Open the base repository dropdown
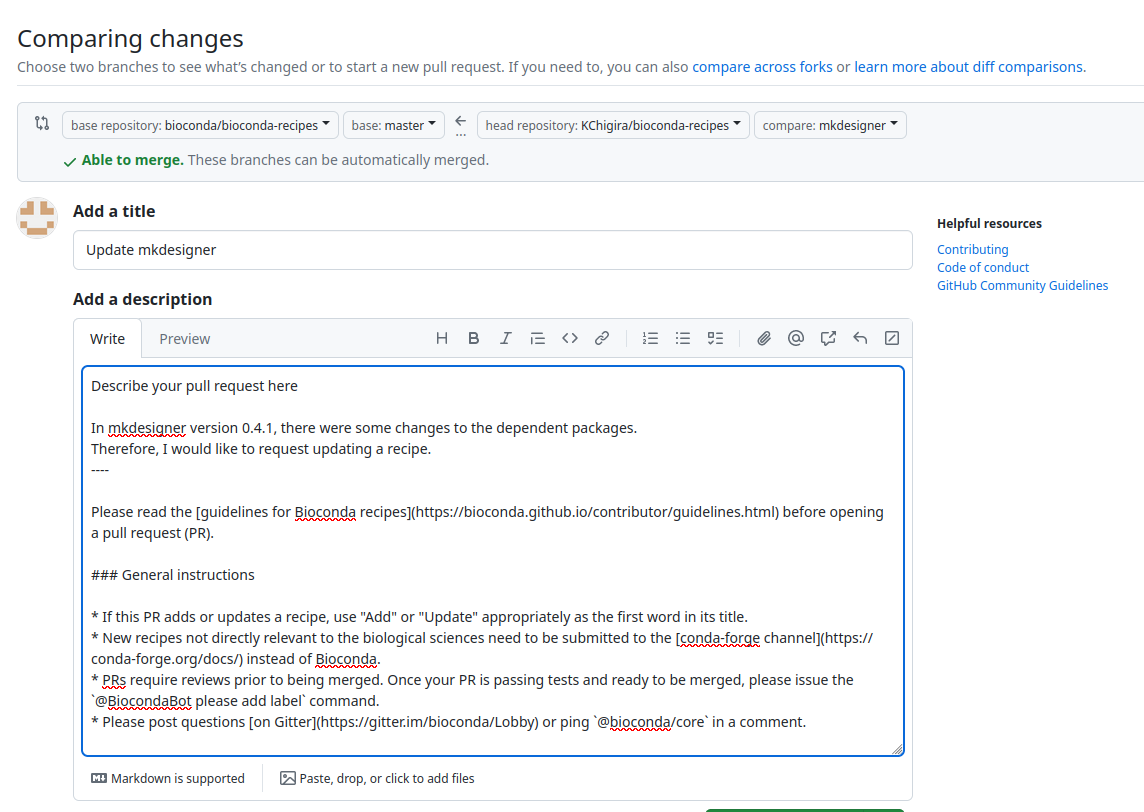Screen dimensions: 1144x812 [199, 125]
